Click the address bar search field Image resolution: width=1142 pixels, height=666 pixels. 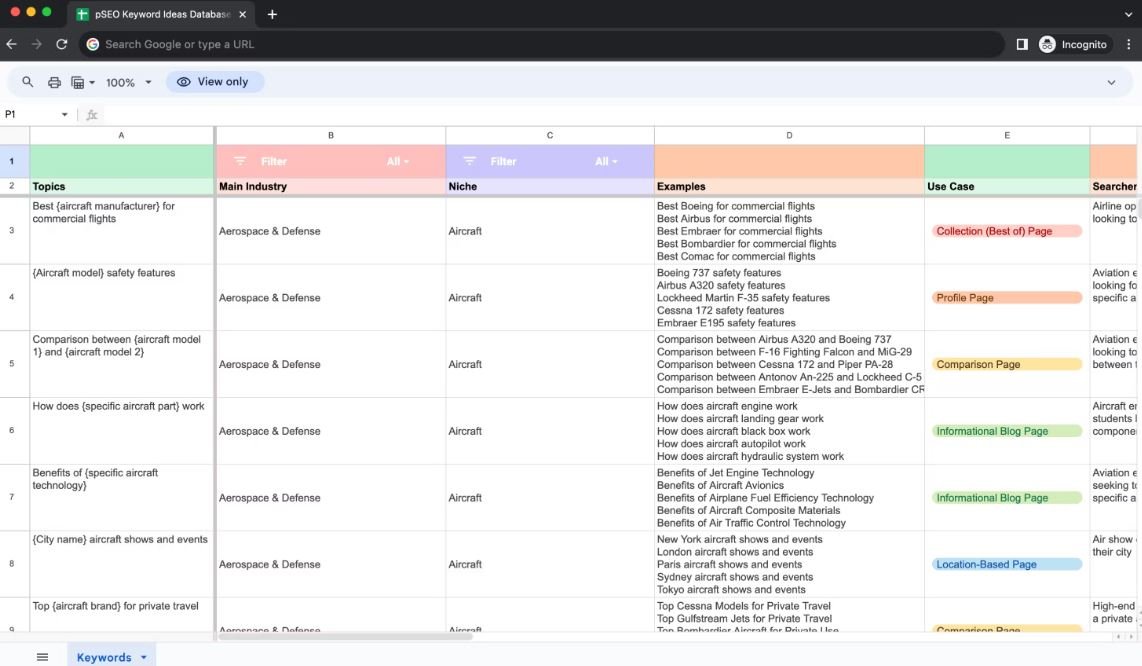coord(541,44)
